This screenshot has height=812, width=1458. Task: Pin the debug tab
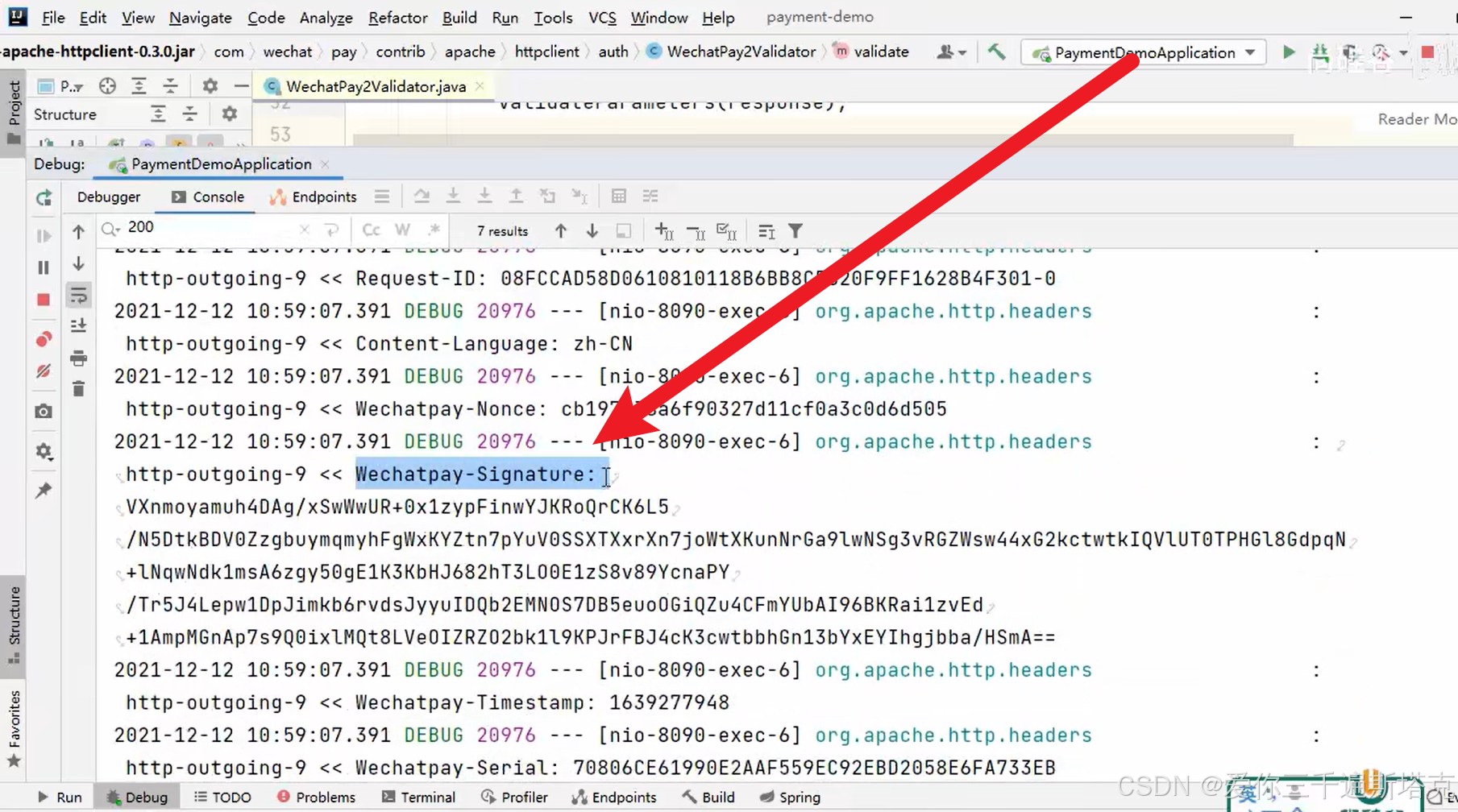(x=44, y=490)
